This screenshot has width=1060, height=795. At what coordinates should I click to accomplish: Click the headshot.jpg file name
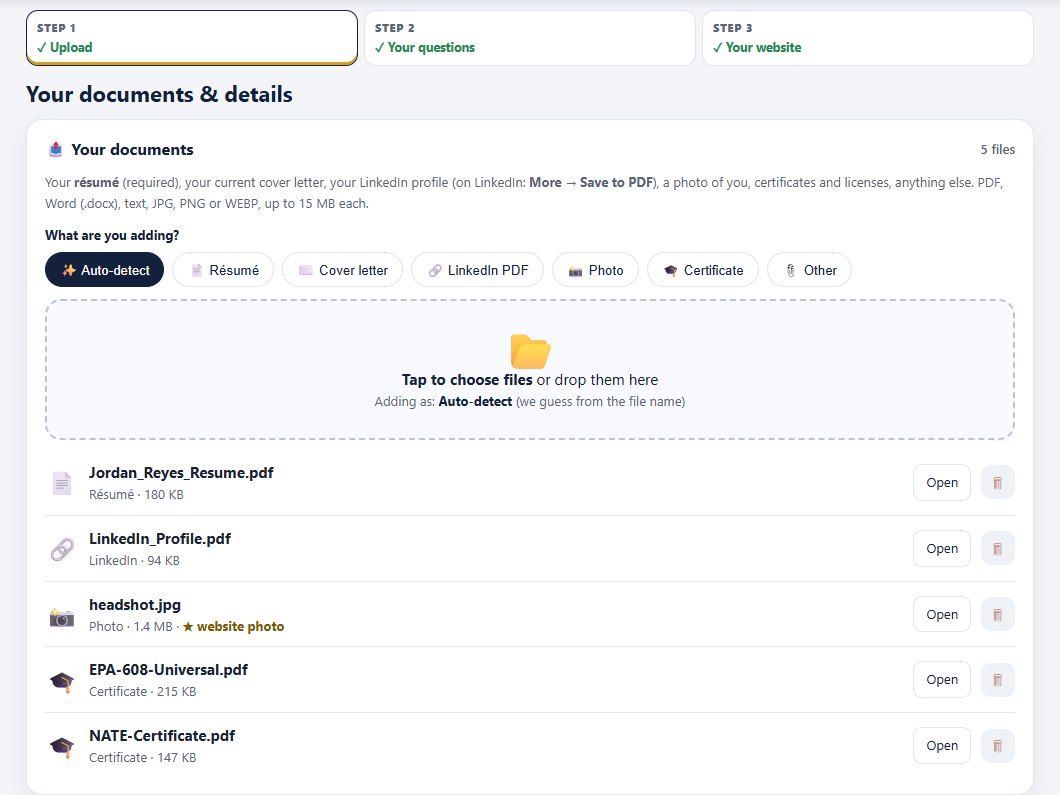tap(135, 604)
